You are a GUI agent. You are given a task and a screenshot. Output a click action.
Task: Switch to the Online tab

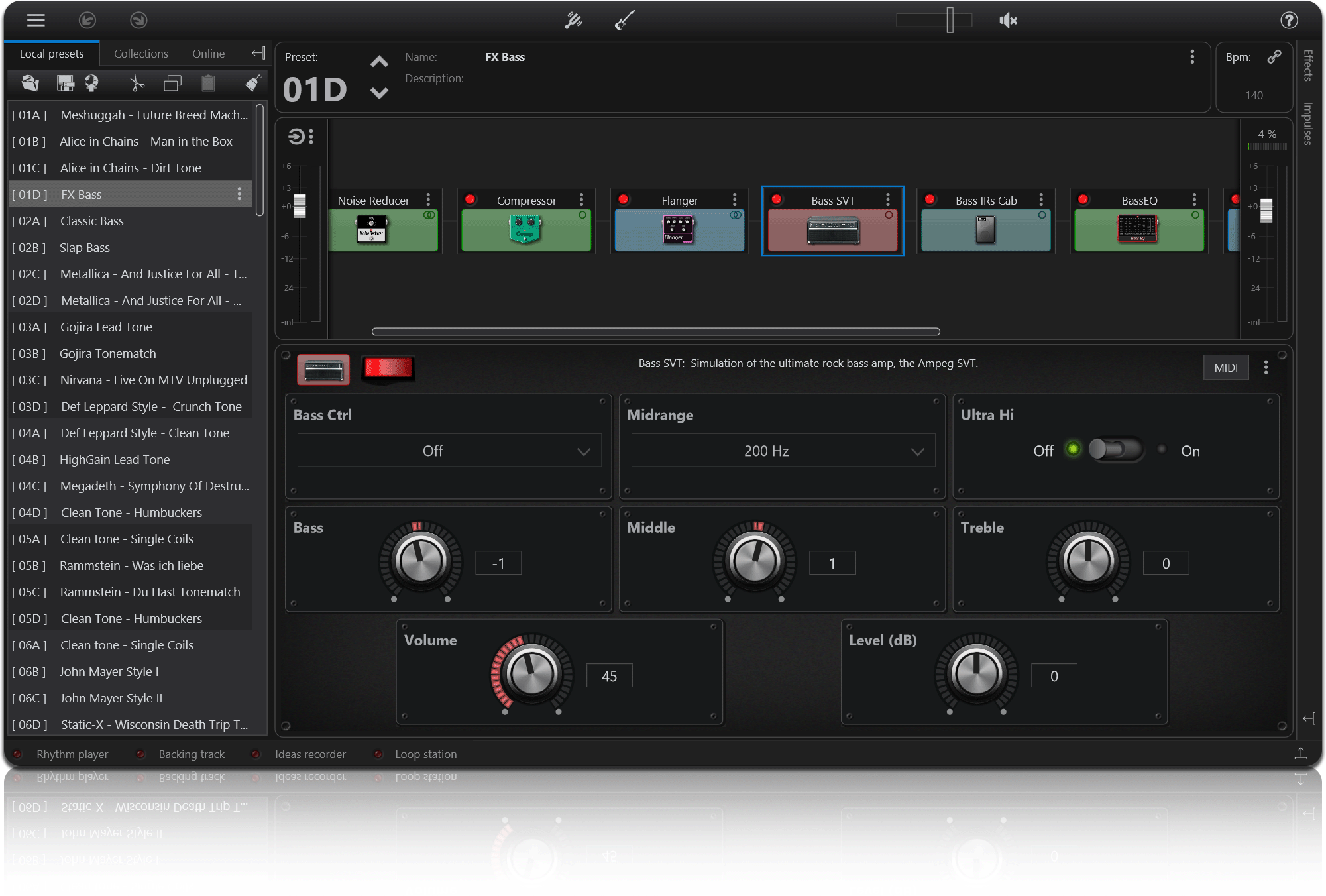point(208,54)
